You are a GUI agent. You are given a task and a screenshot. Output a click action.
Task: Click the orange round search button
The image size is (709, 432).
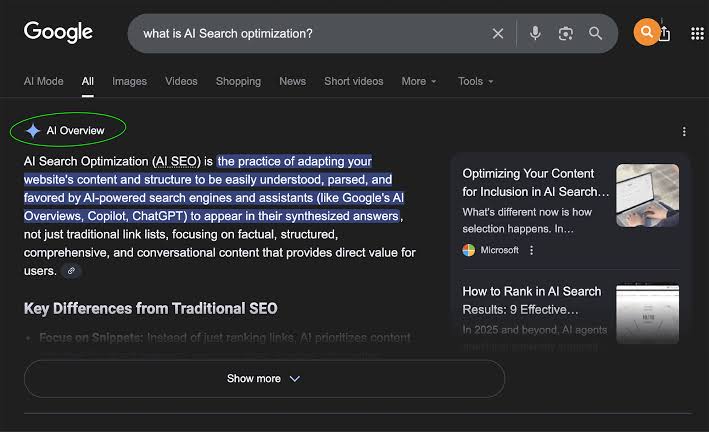point(647,32)
